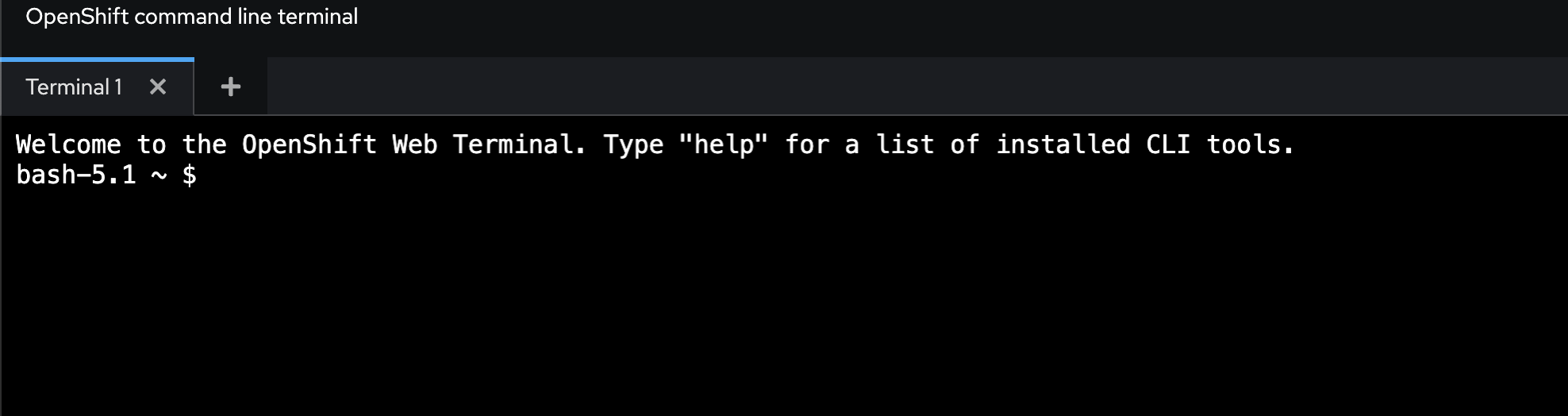This screenshot has height=416, width=1568.
Task: Add a new terminal tab with plus icon
Action: (230, 87)
